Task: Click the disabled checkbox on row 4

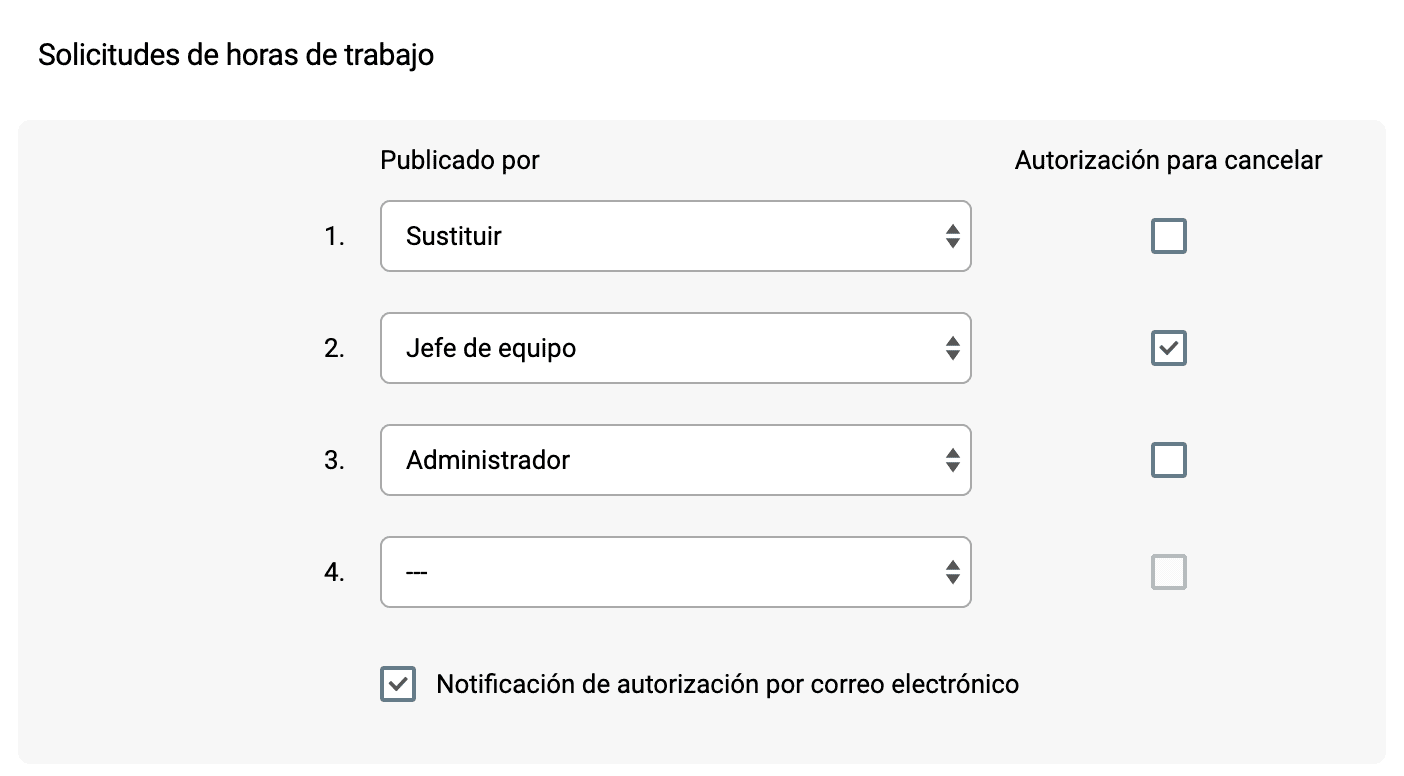Action: tap(1168, 571)
